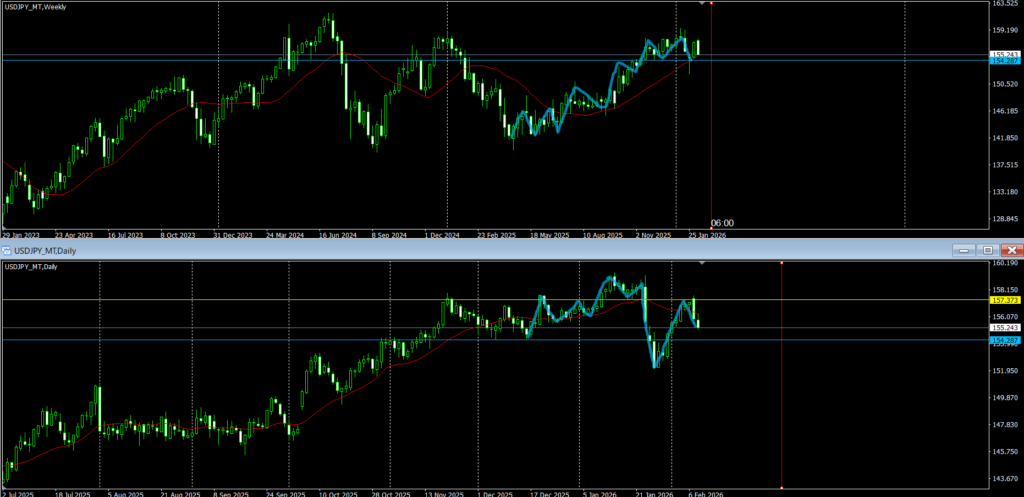Click the 163.525 price on Weekly scale

1005,4
